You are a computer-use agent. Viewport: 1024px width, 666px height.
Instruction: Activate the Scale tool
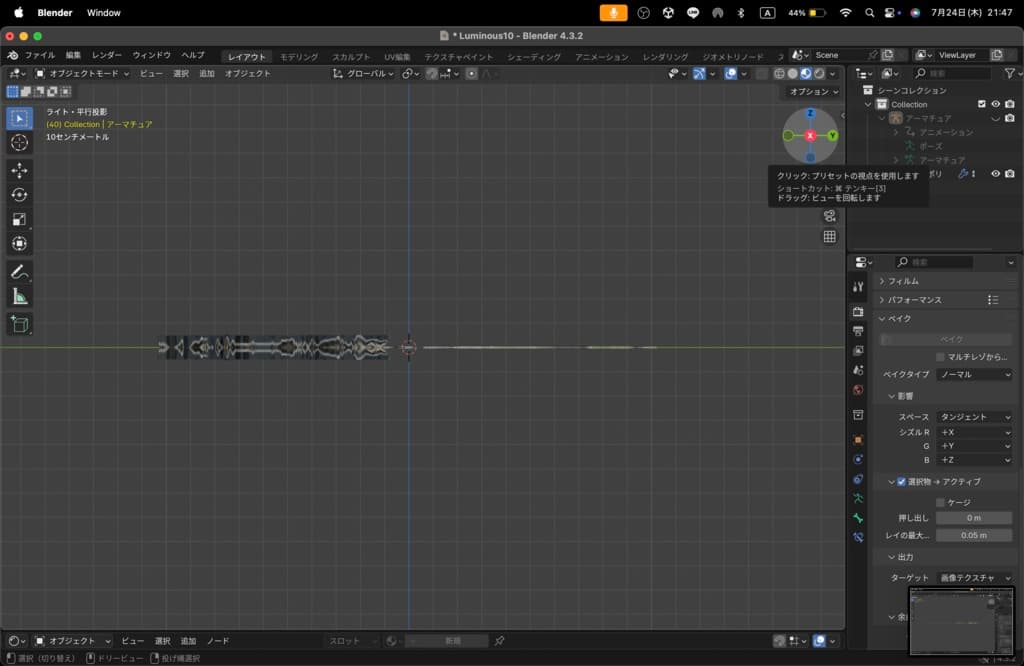19,219
